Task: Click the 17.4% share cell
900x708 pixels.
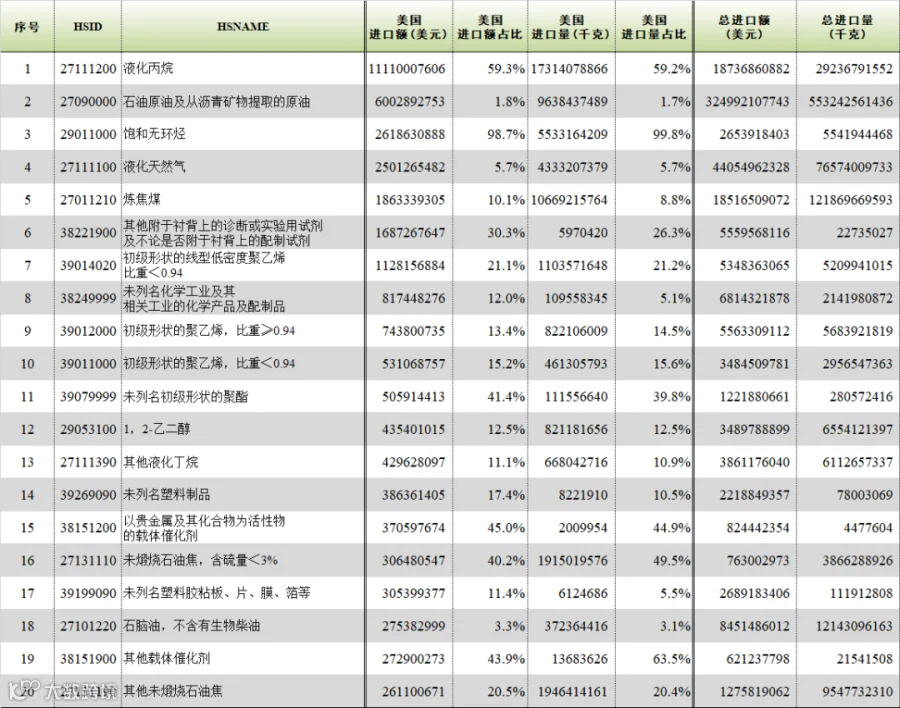Action: [x=506, y=494]
